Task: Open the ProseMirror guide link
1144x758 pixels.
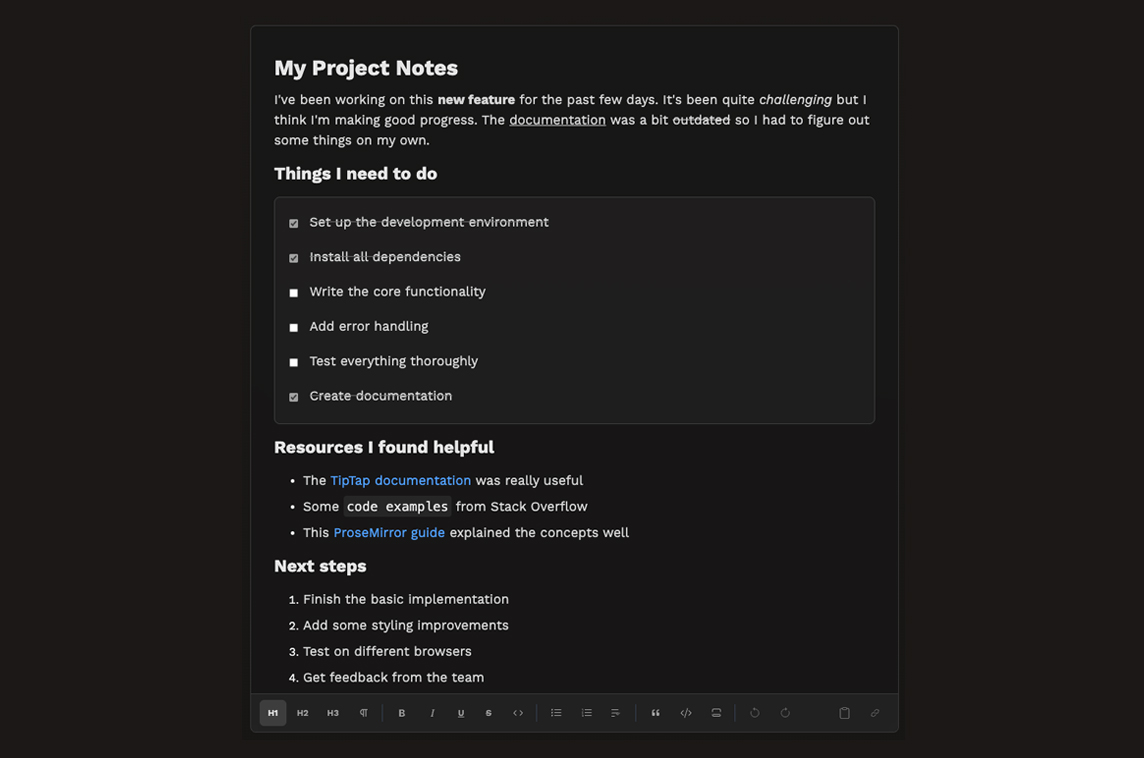Action: [389, 533]
